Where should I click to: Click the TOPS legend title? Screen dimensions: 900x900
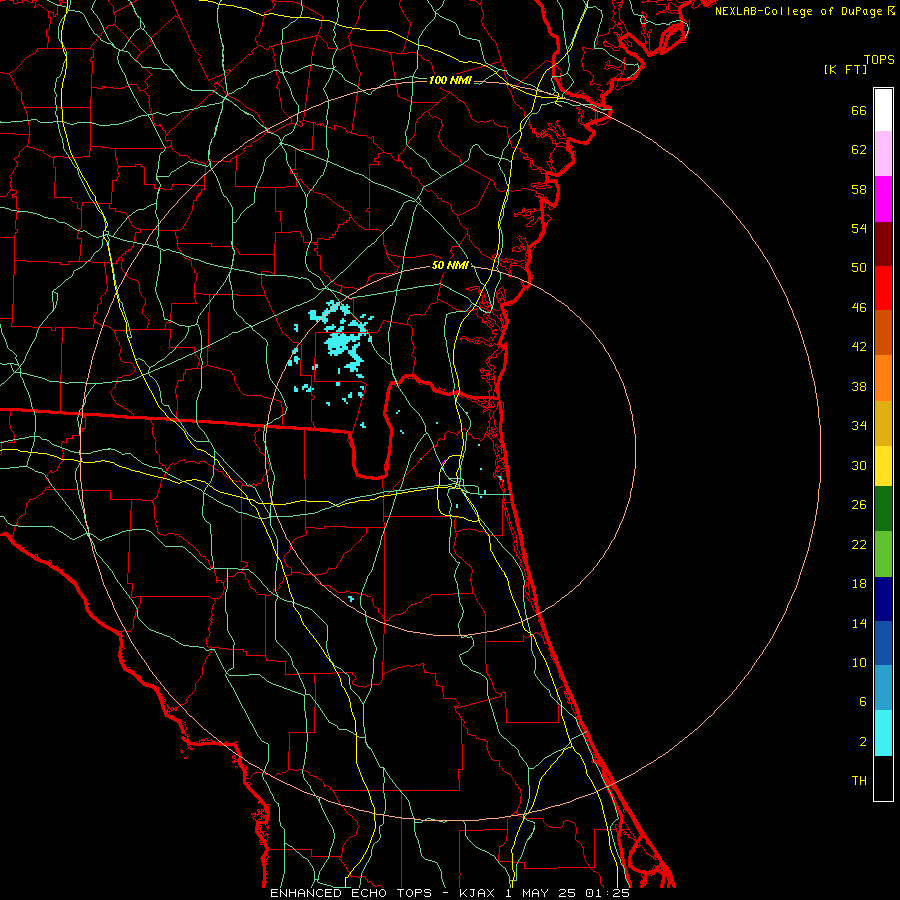click(879, 60)
